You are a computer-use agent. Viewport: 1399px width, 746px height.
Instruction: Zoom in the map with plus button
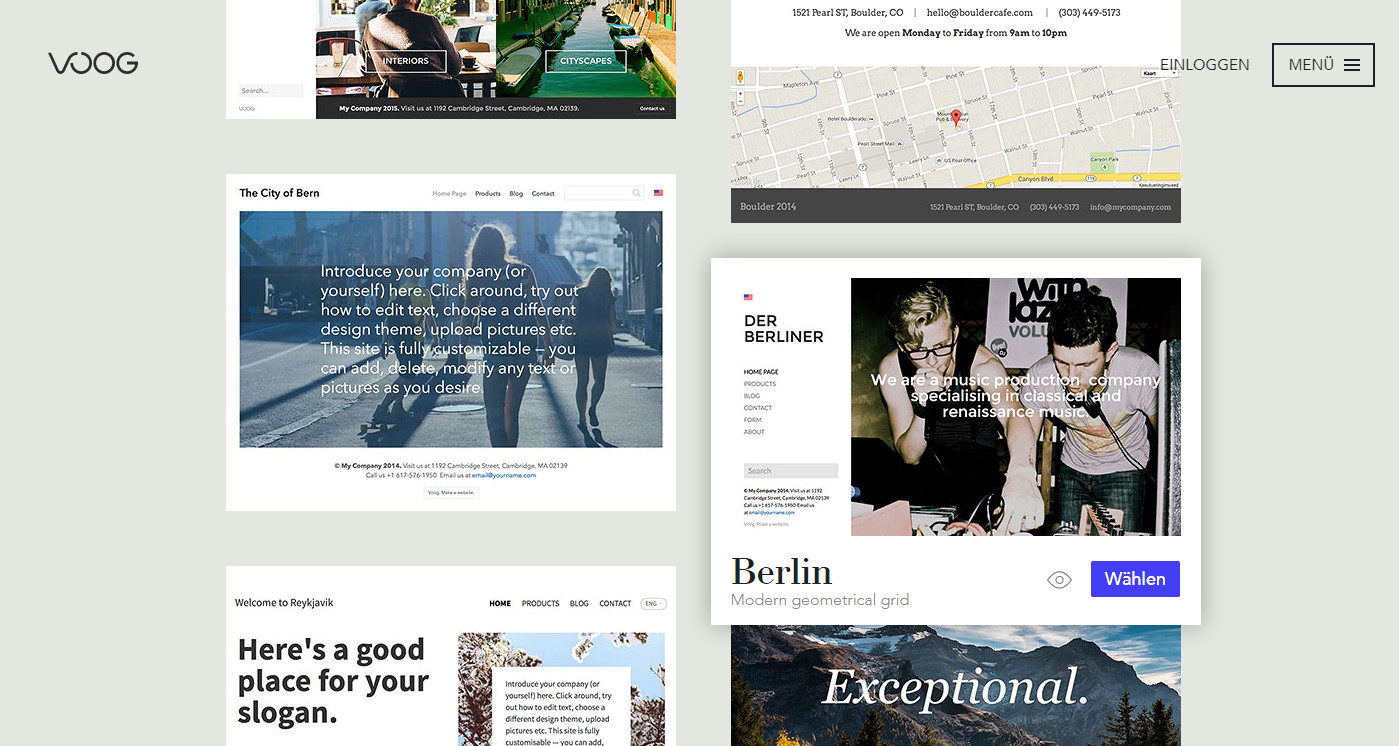(740, 95)
